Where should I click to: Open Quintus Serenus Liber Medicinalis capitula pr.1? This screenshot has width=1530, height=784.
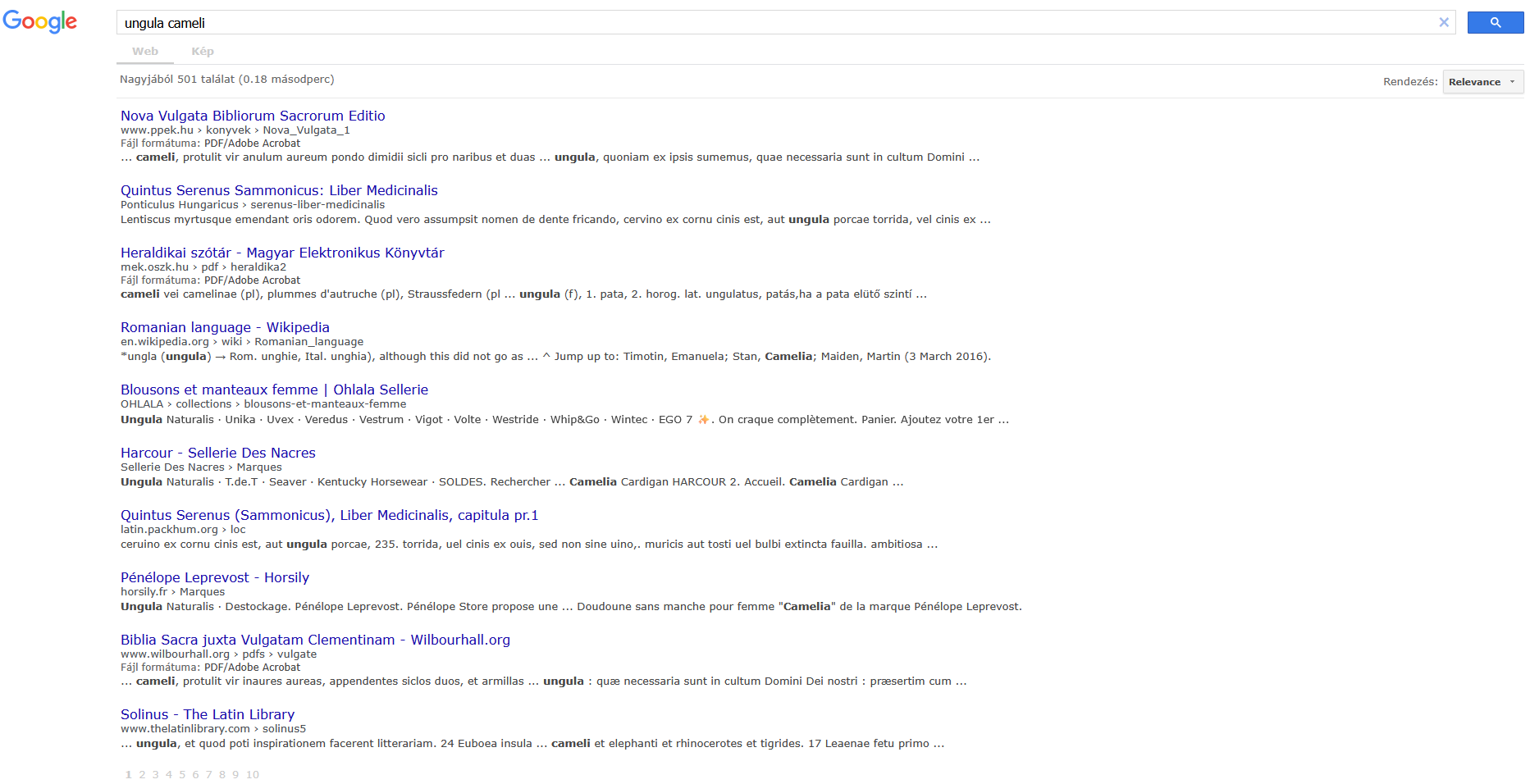click(329, 515)
